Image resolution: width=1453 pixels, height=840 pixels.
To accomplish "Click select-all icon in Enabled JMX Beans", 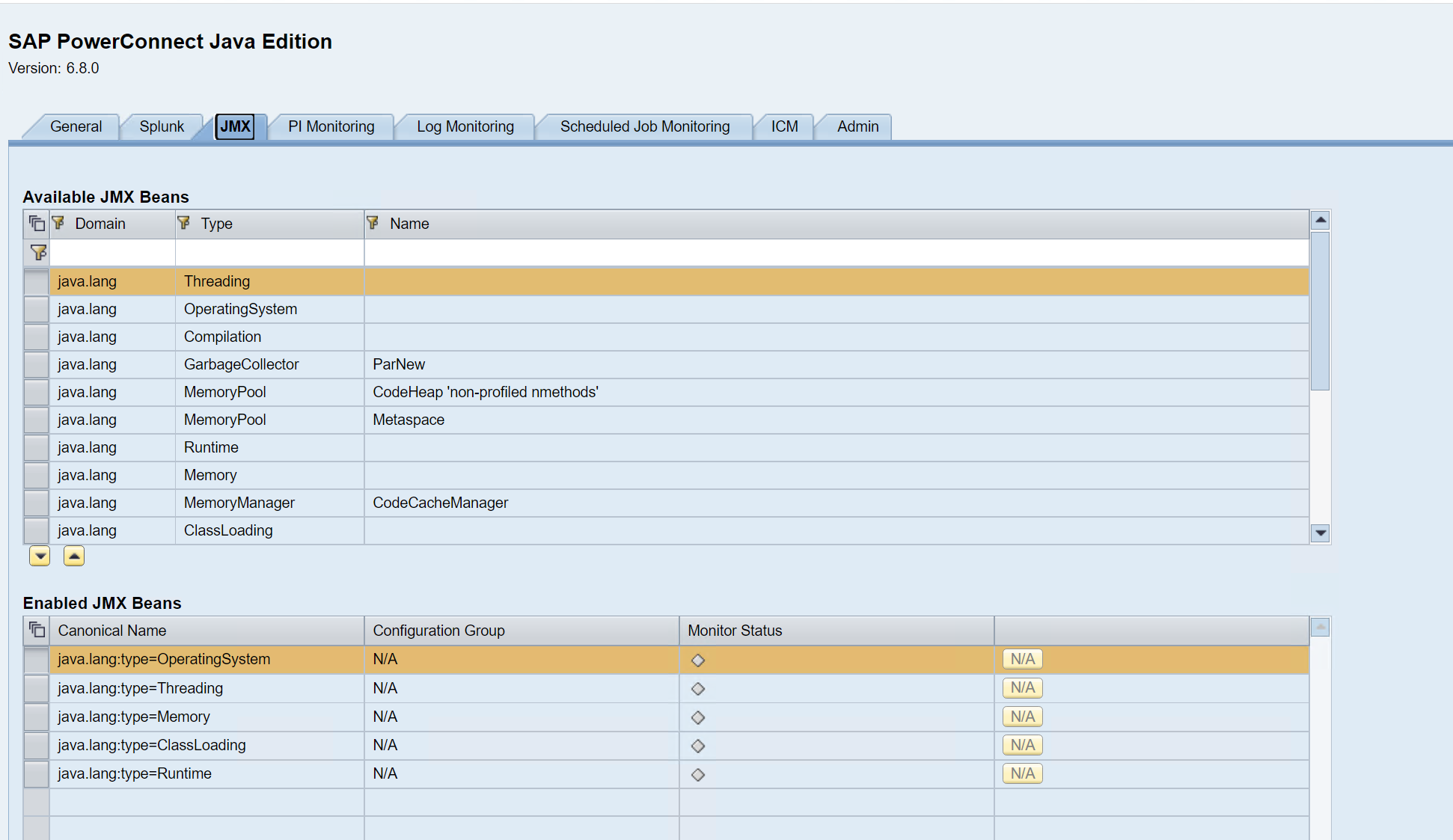I will 37,630.
